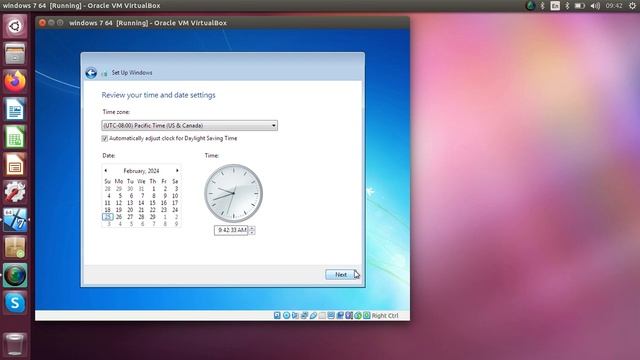
Task: Select date 14 in the February calendar
Action: tap(141, 203)
